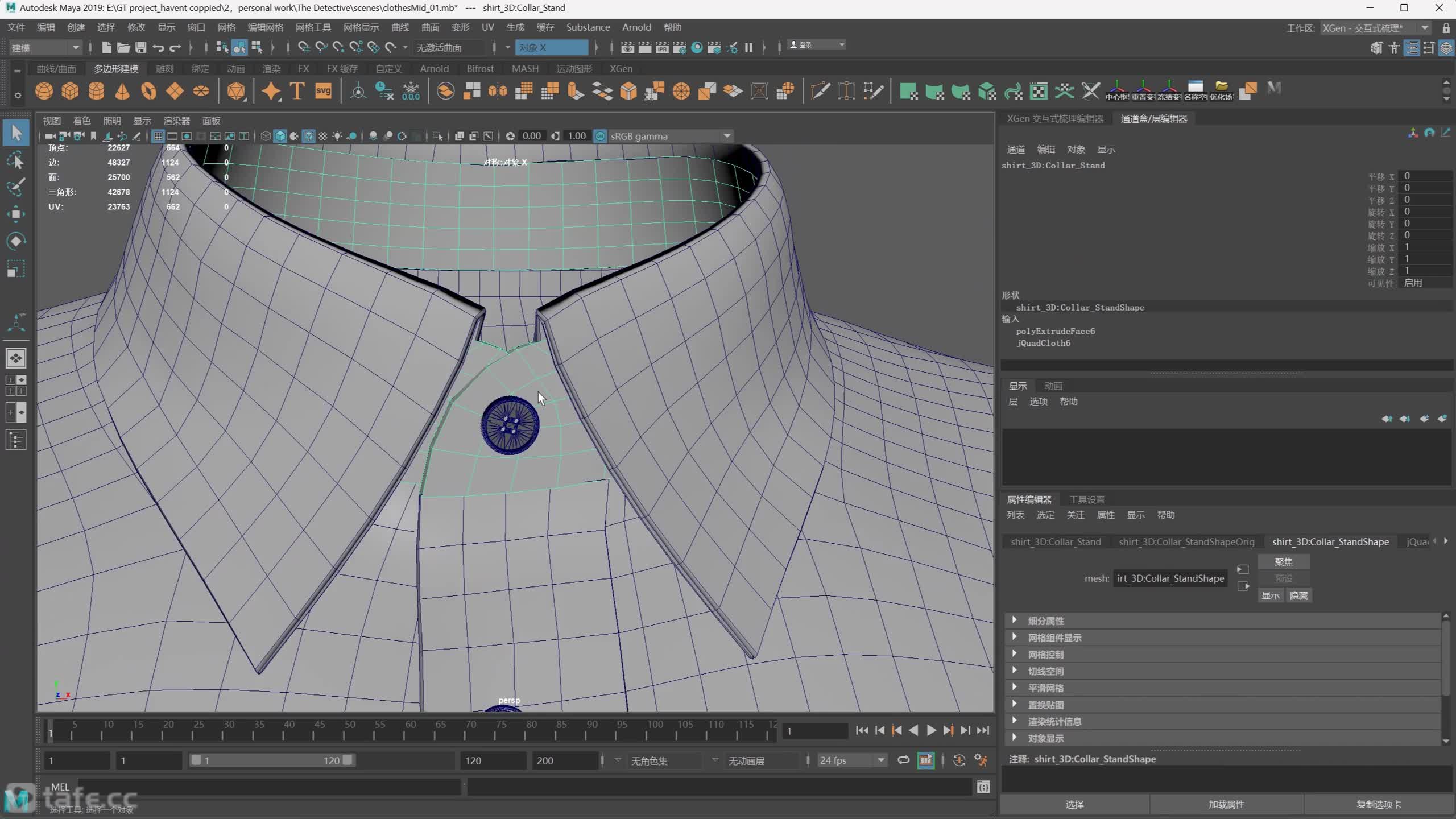Switch to the XGen shelf tab
This screenshot has width=1456, height=819.
[621, 69]
